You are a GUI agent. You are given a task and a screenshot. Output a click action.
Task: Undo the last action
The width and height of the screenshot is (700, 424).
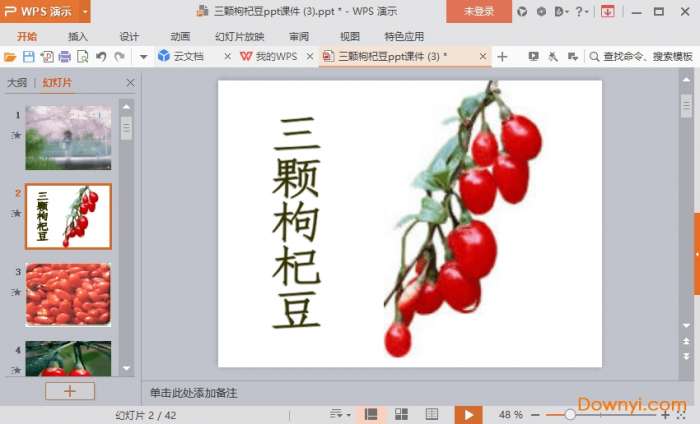pyautogui.click(x=101, y=57)
